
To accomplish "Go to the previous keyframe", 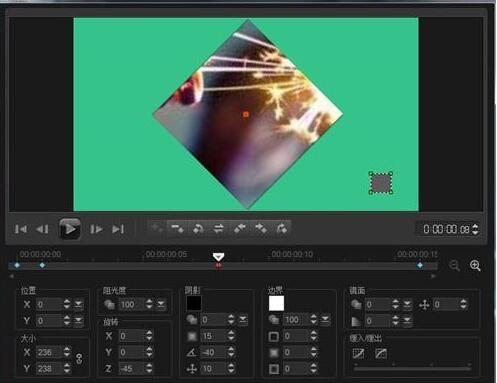I will pyautogui.click(x=240, y=229).
